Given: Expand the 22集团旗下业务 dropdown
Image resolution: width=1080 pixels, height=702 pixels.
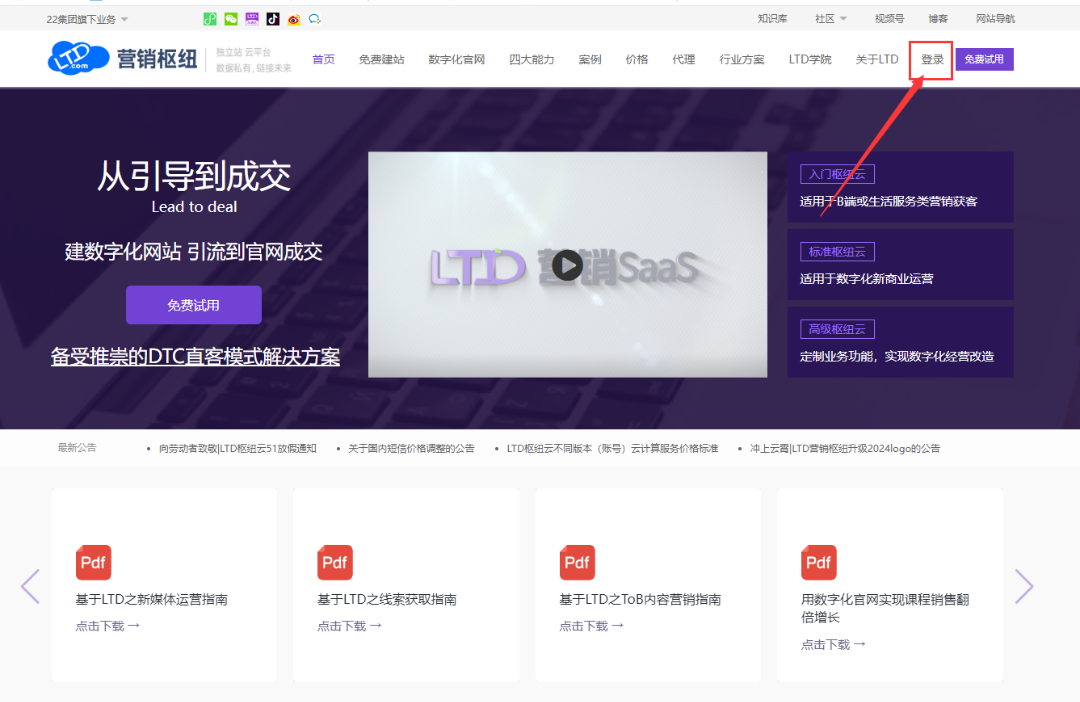Looking at the screenshot, I should point(87,19).
